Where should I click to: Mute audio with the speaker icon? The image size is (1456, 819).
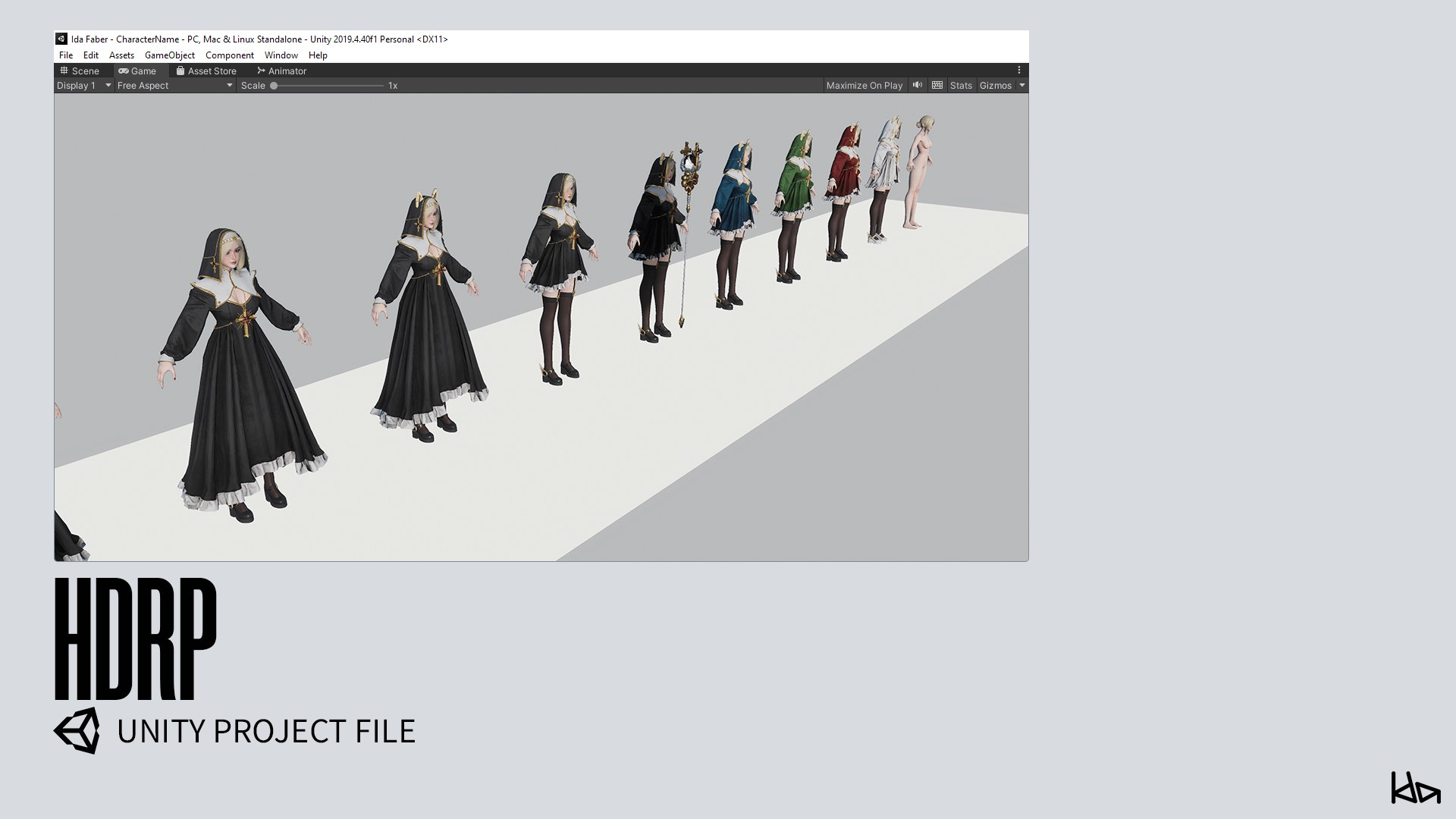(x=918, y=85)
